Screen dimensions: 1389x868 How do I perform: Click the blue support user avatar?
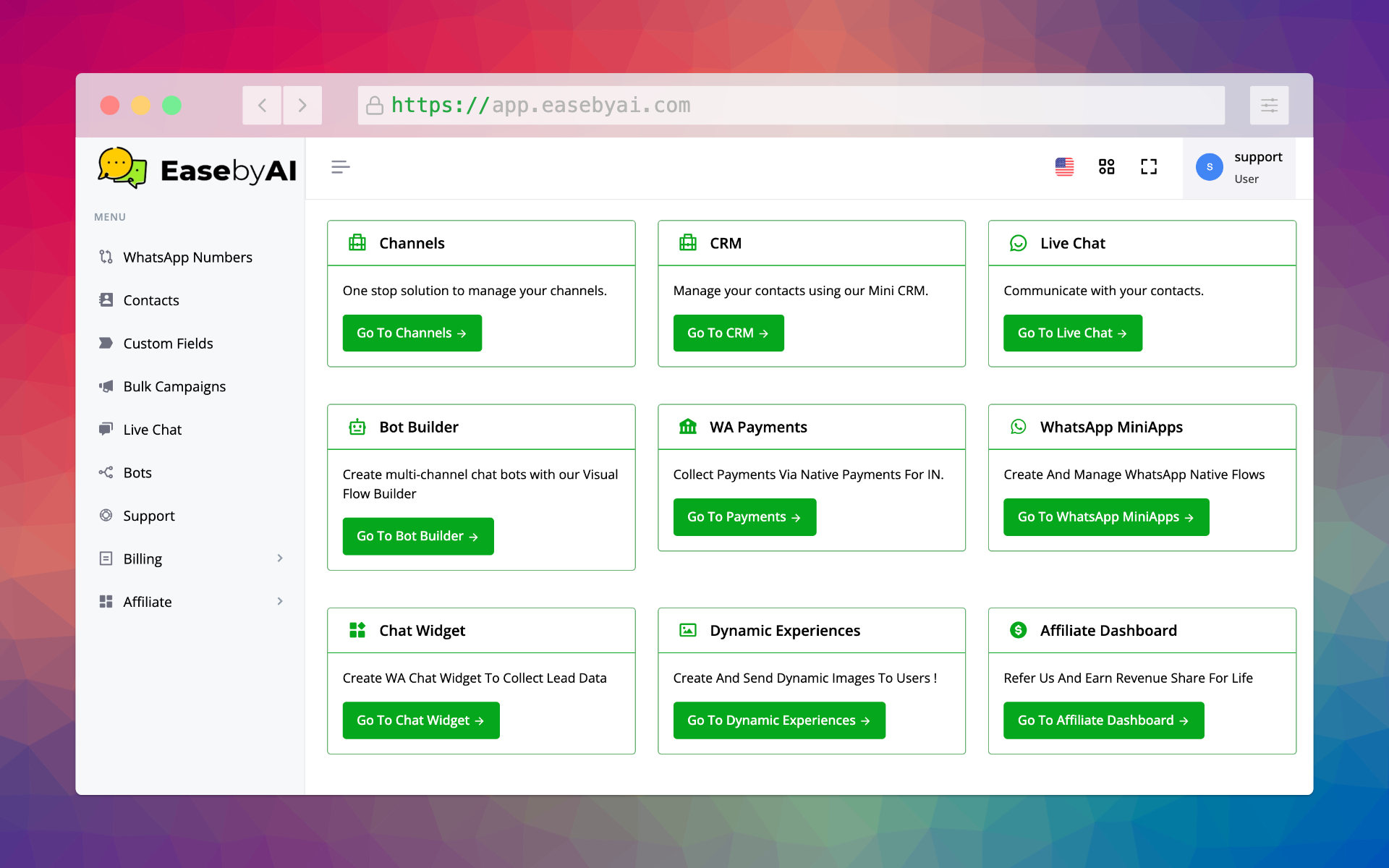coord(1209,167)
